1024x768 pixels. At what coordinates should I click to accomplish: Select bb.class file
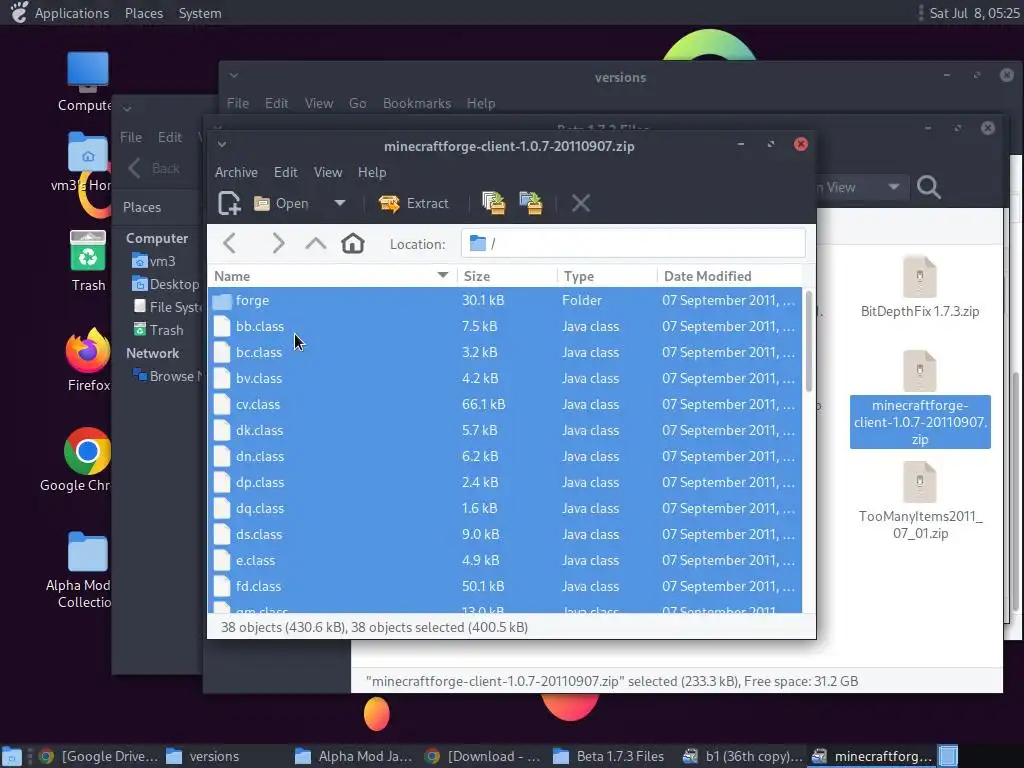(x=505, y=327)
